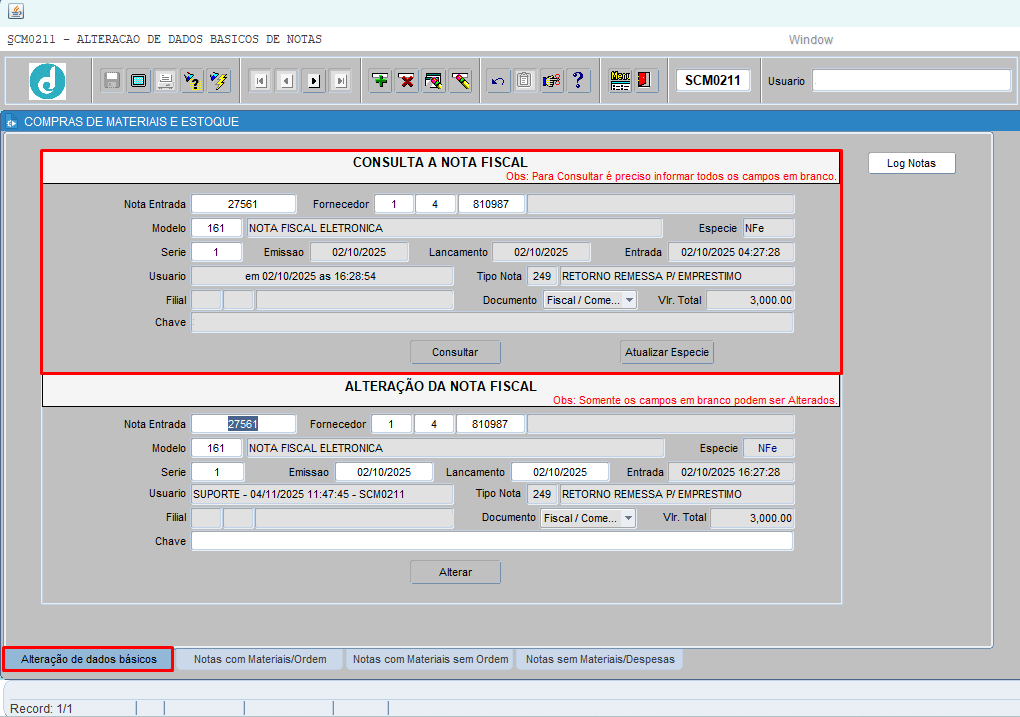Click the blue question mark help icon
The width and height of the screenshot is (1020, 717).
[578, 81]
